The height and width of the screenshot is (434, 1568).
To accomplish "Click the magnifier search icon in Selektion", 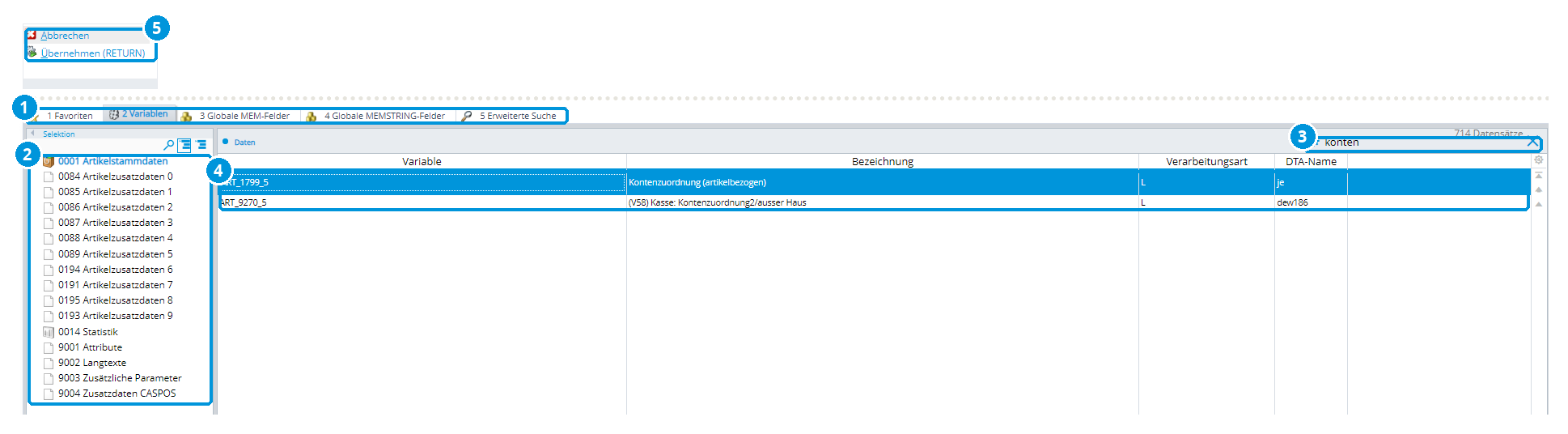I will [x=169, y=145].
